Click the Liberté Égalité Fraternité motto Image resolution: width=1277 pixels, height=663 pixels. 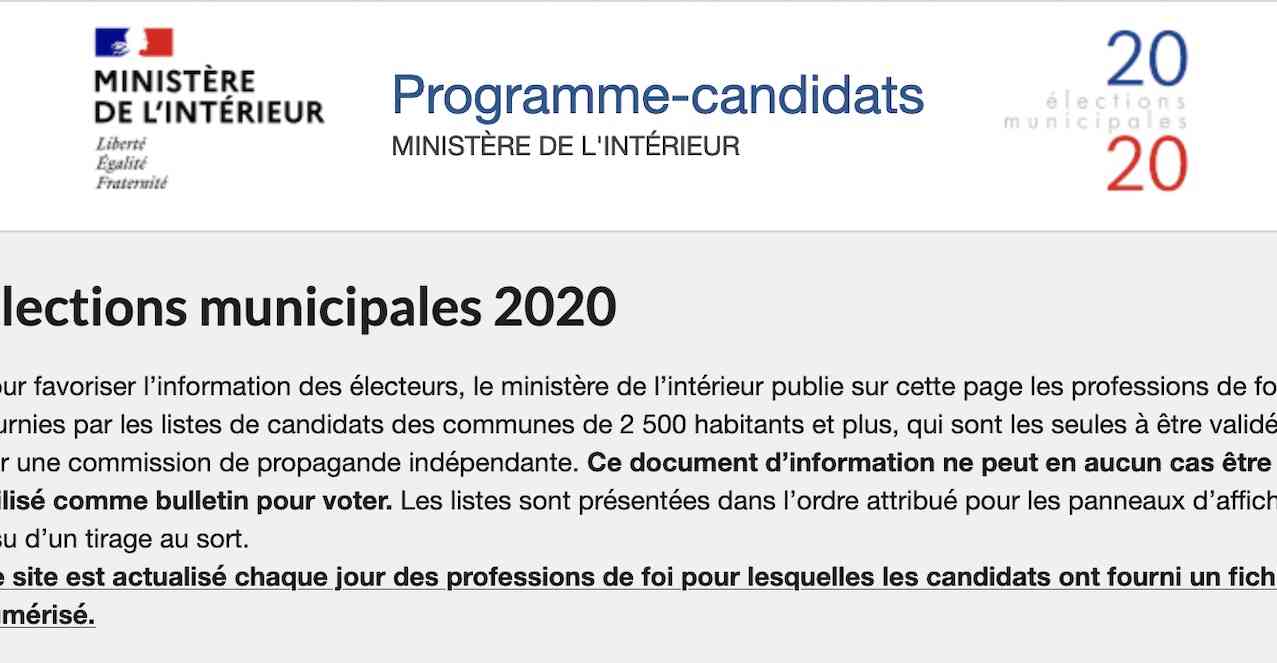coord(131,163)
